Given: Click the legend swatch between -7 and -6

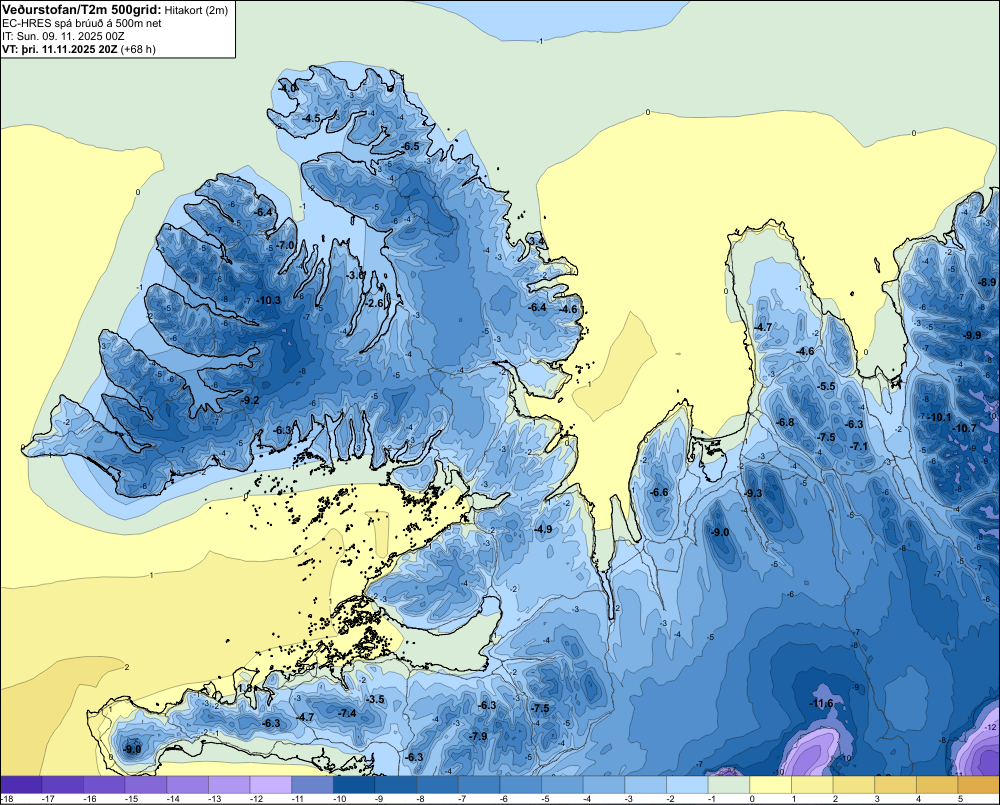Looking at the screenshot, I should click(479, 785).
